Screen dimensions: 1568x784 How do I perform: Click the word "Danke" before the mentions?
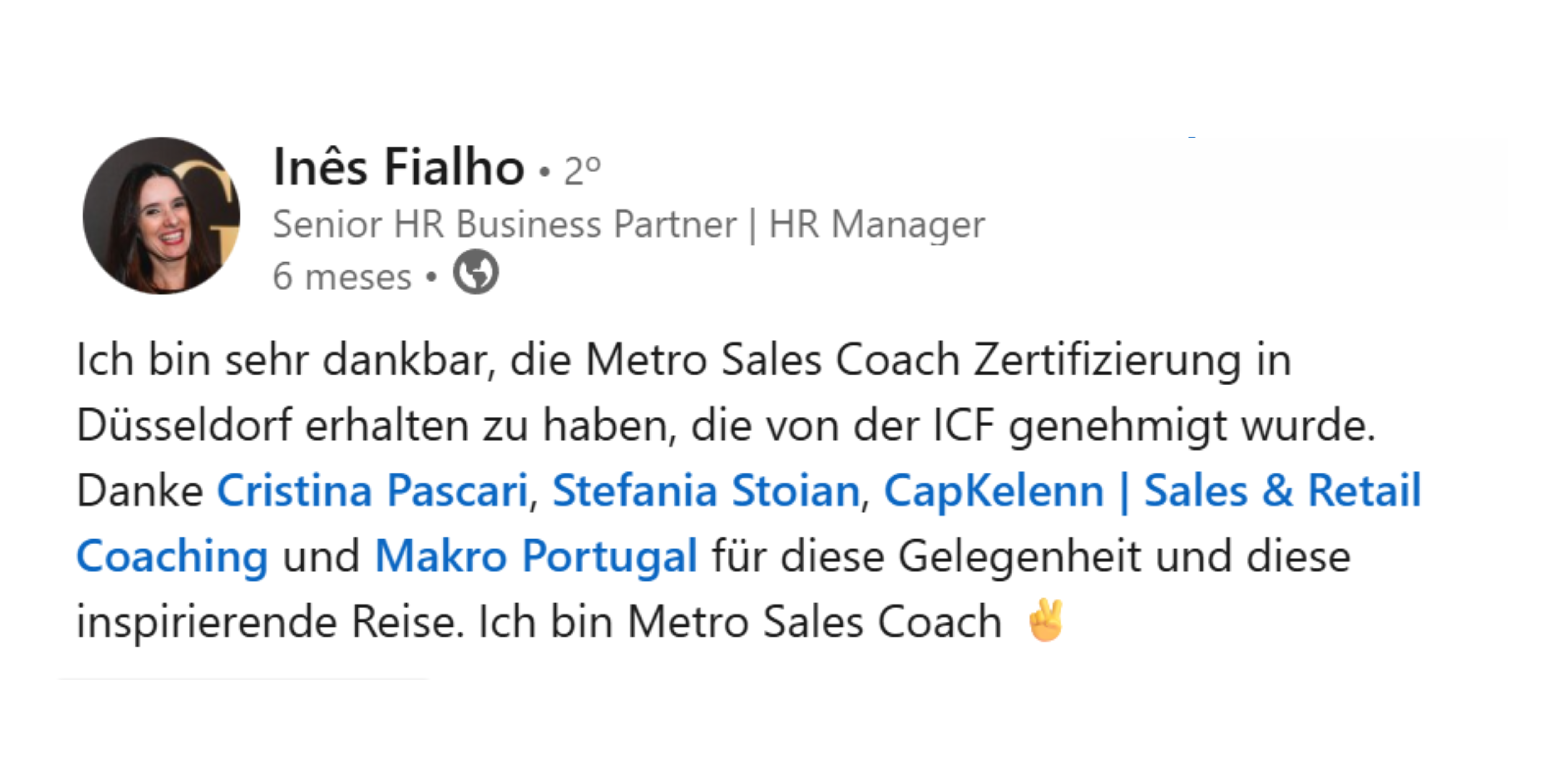coord(139,491)
